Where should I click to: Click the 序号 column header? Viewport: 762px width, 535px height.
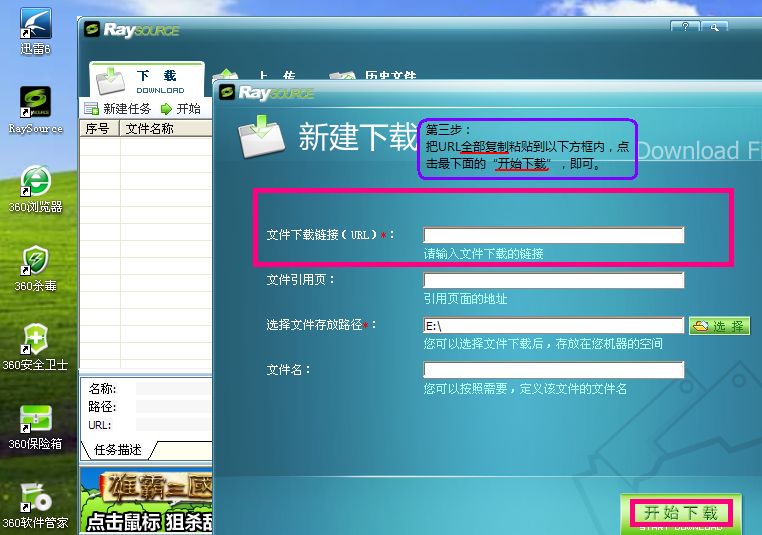pos(100,129)
